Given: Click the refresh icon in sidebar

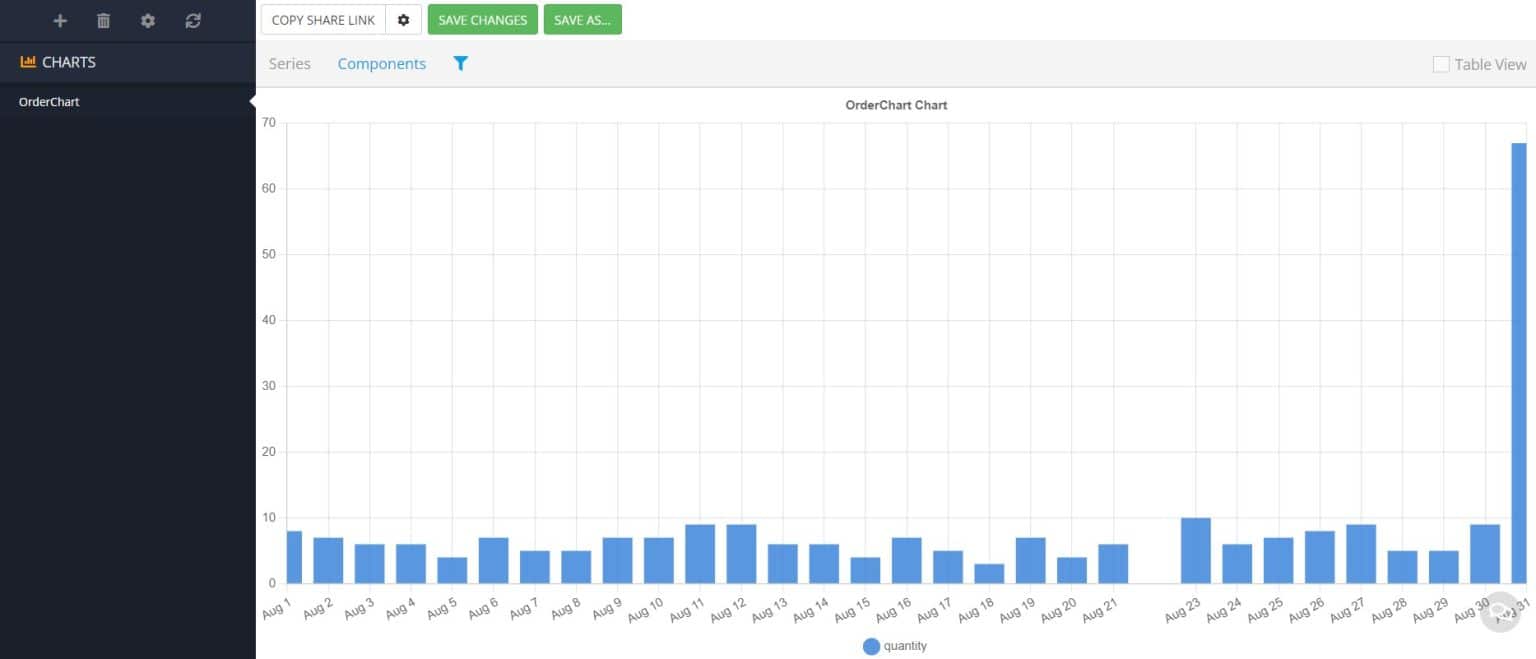Looking at the screenshot, I should tap(193, 21).
